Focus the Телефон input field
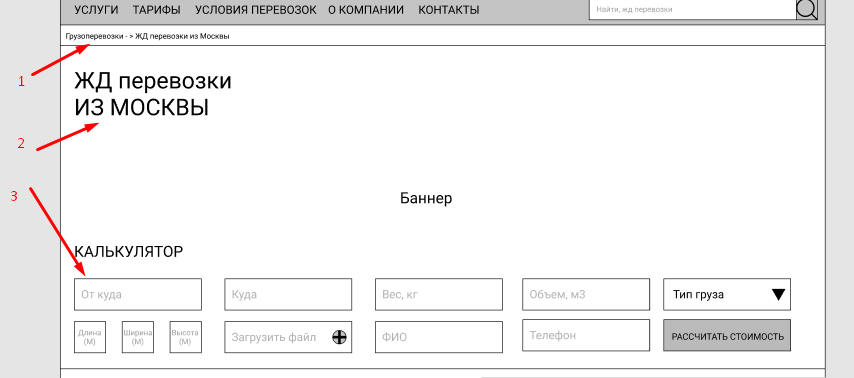Viewport: 854px width, 378px height. click(586, 335)
